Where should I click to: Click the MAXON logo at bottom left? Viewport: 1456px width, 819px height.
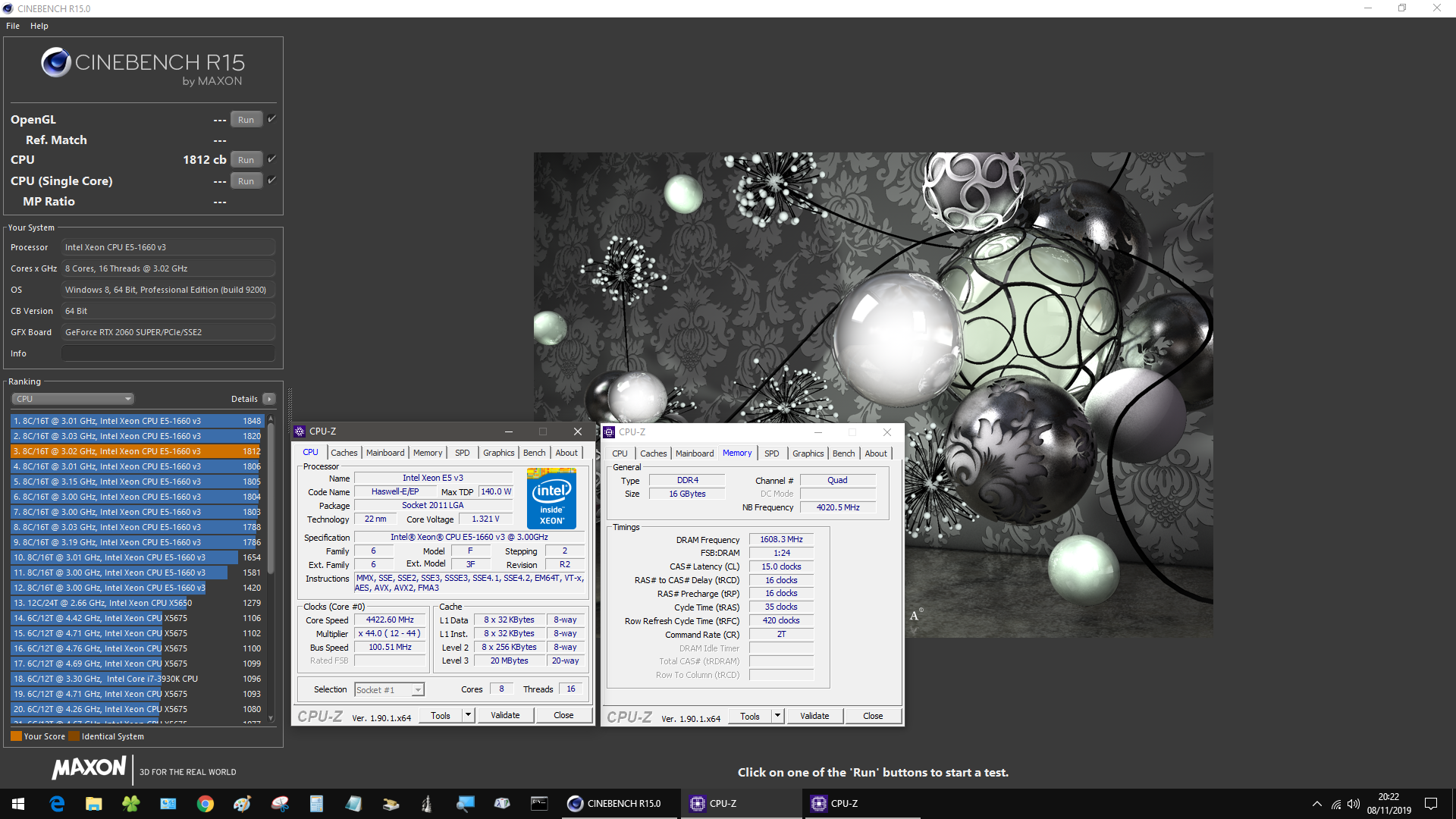pos(89,768)
